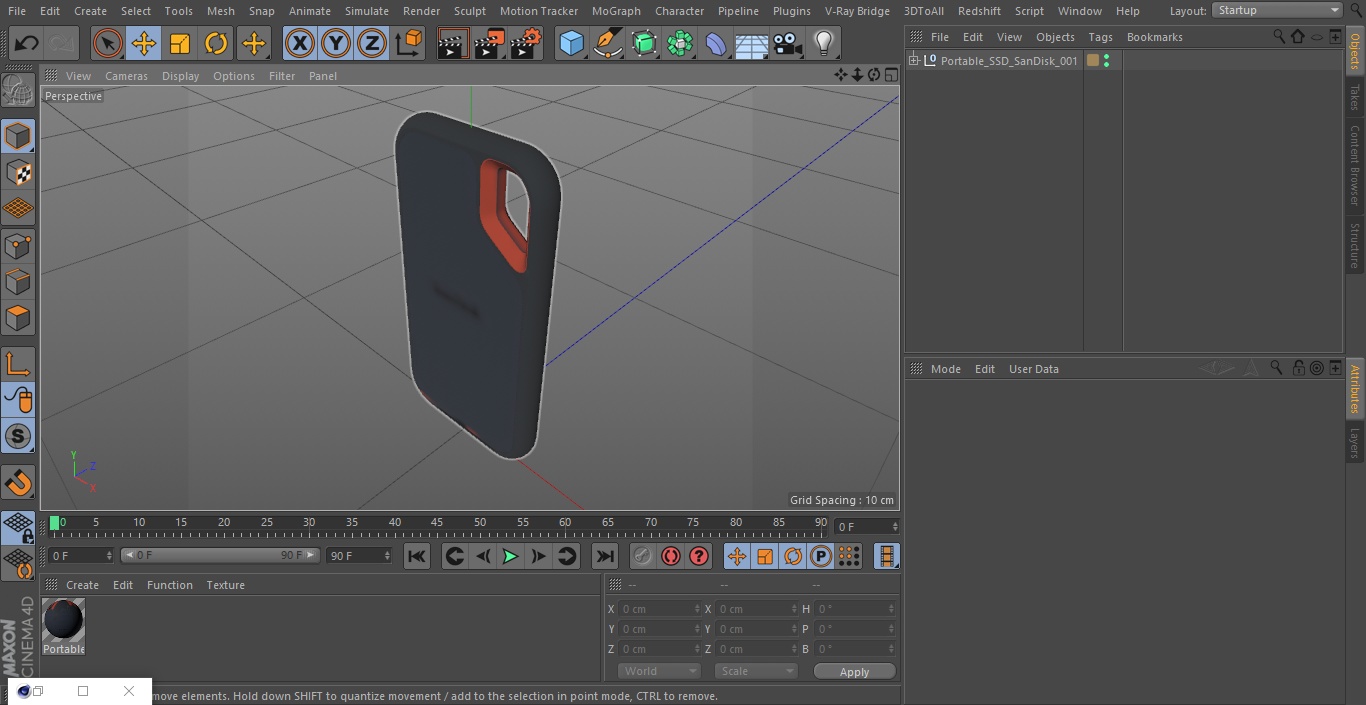Open the timeline window film icon
Viewport: 1366px width, 705px height.
click(x=886, y=556)
